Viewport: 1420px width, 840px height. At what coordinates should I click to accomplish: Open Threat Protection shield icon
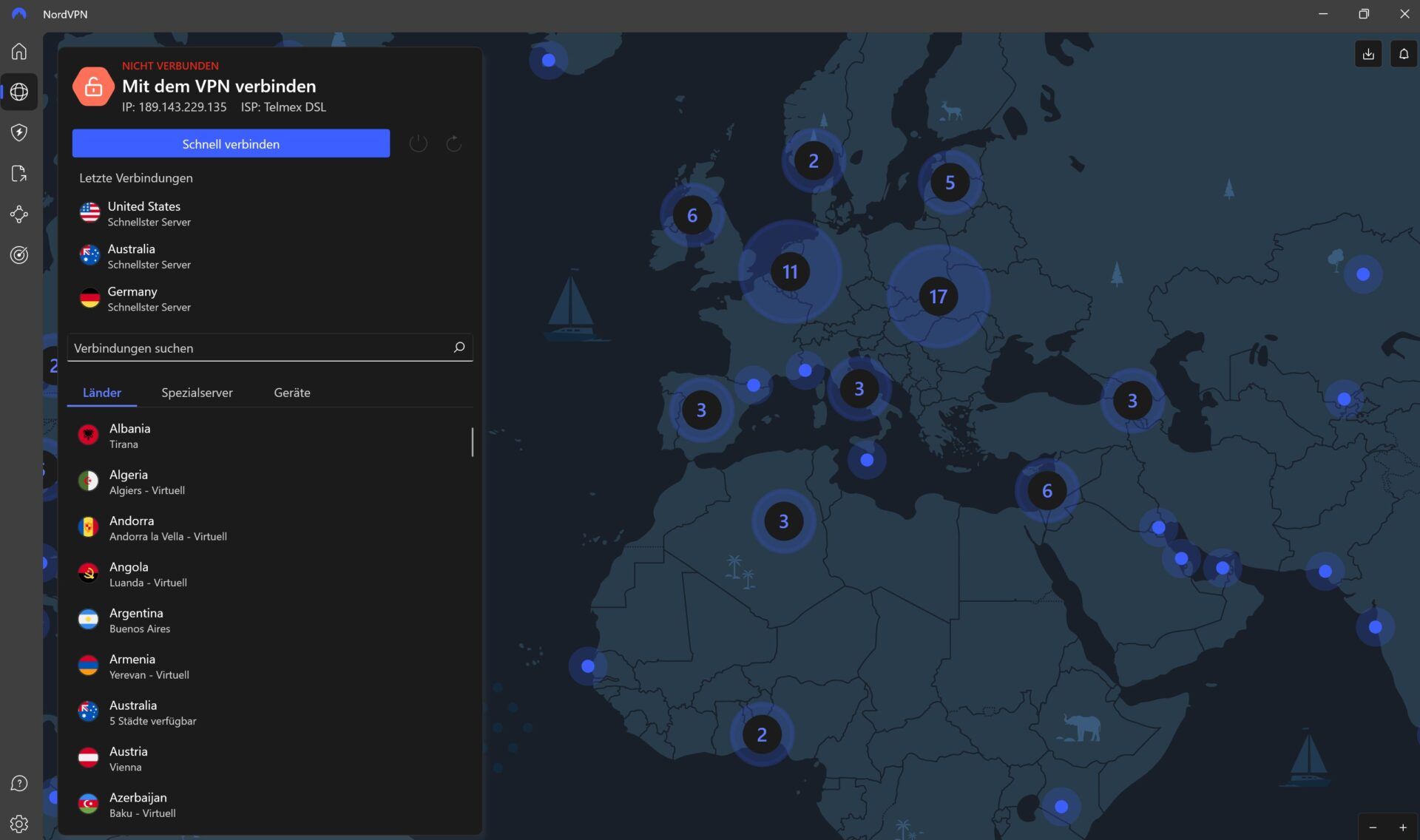(19, 132)
